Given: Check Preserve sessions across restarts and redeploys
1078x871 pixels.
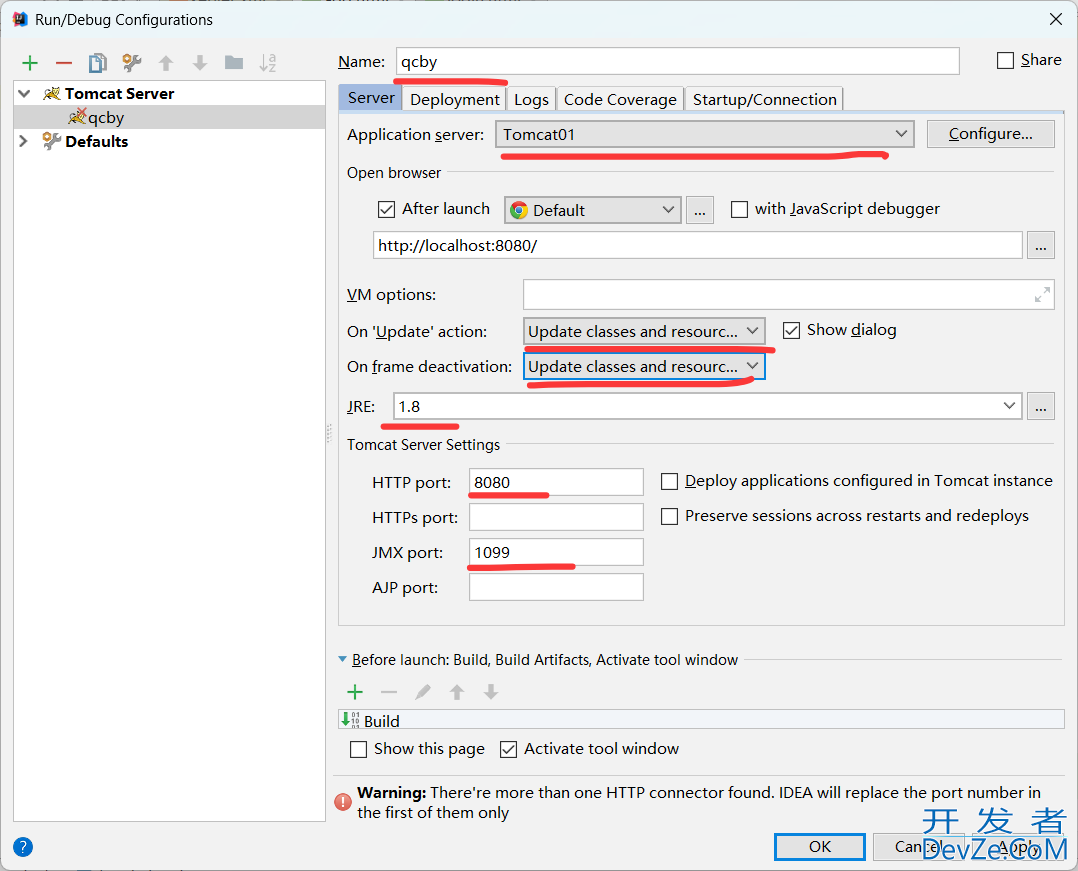Looking at the screenshot, I should click(669, 516).
